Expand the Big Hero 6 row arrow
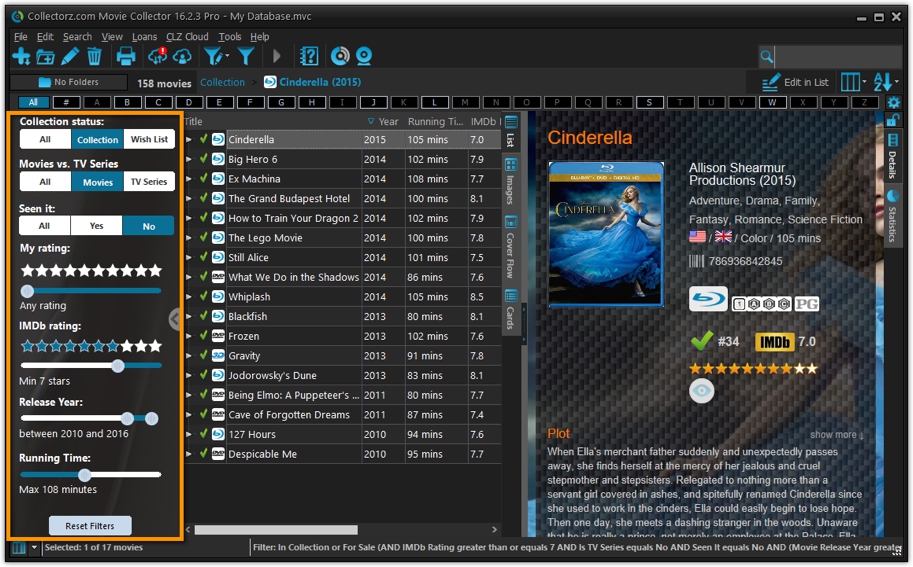Image resolution: width=913 pixels, height=567 pixels. point(189,160)
